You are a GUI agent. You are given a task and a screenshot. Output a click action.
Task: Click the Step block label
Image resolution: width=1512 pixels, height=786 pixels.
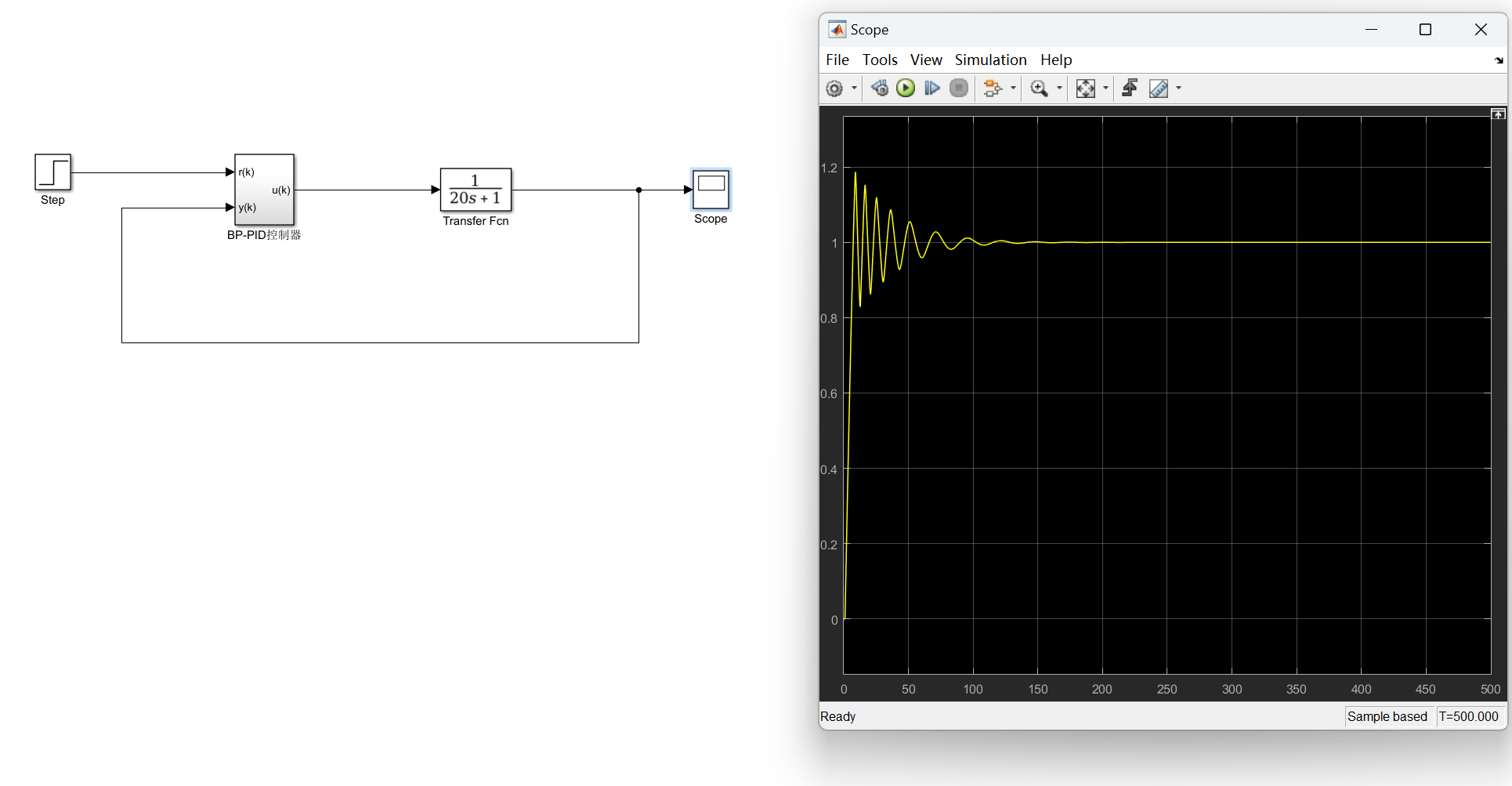click(x=52, y=200)
